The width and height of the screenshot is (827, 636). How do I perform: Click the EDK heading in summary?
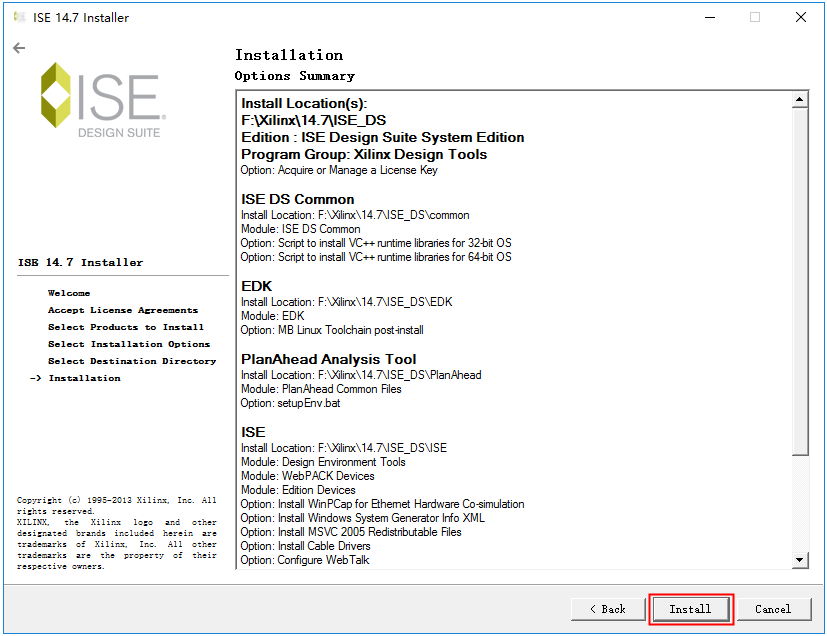tap(258, 286)
